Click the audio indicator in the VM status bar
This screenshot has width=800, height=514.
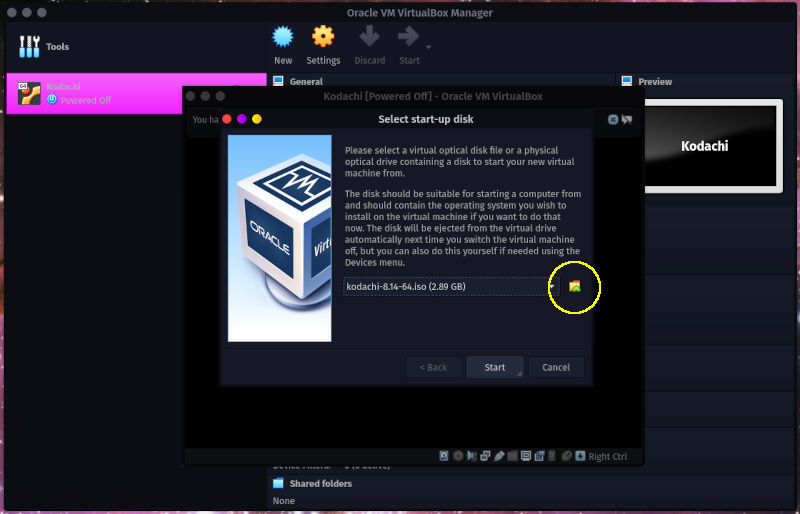tap(471, 456)
